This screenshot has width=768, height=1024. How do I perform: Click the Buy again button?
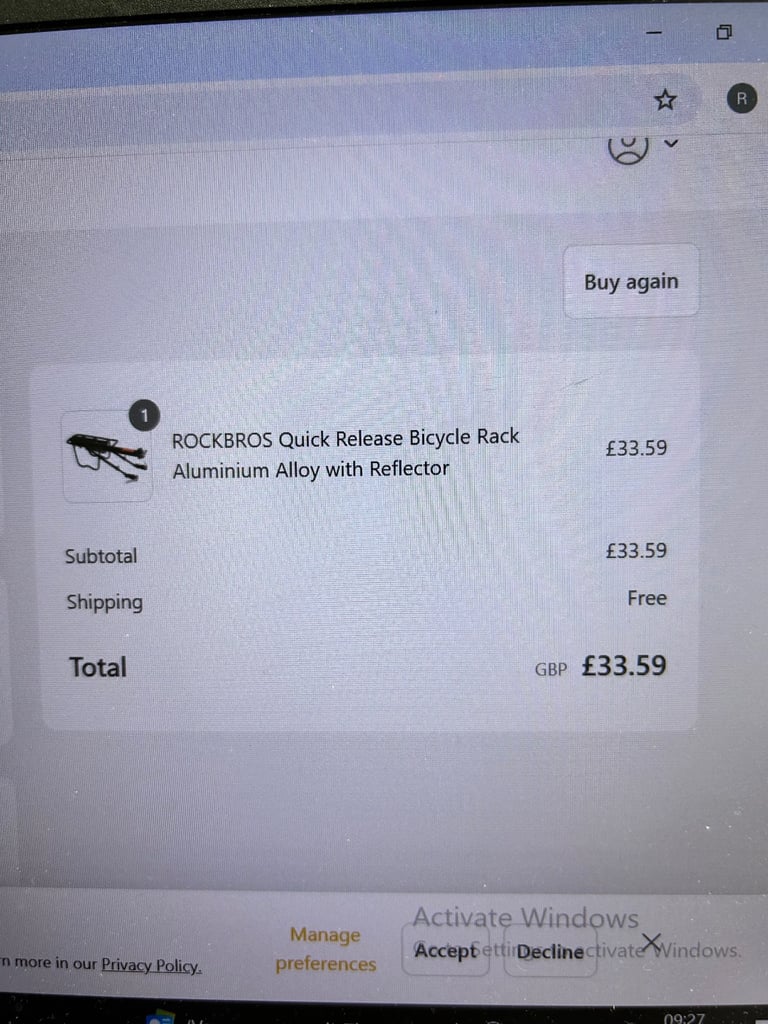(631, 281)
